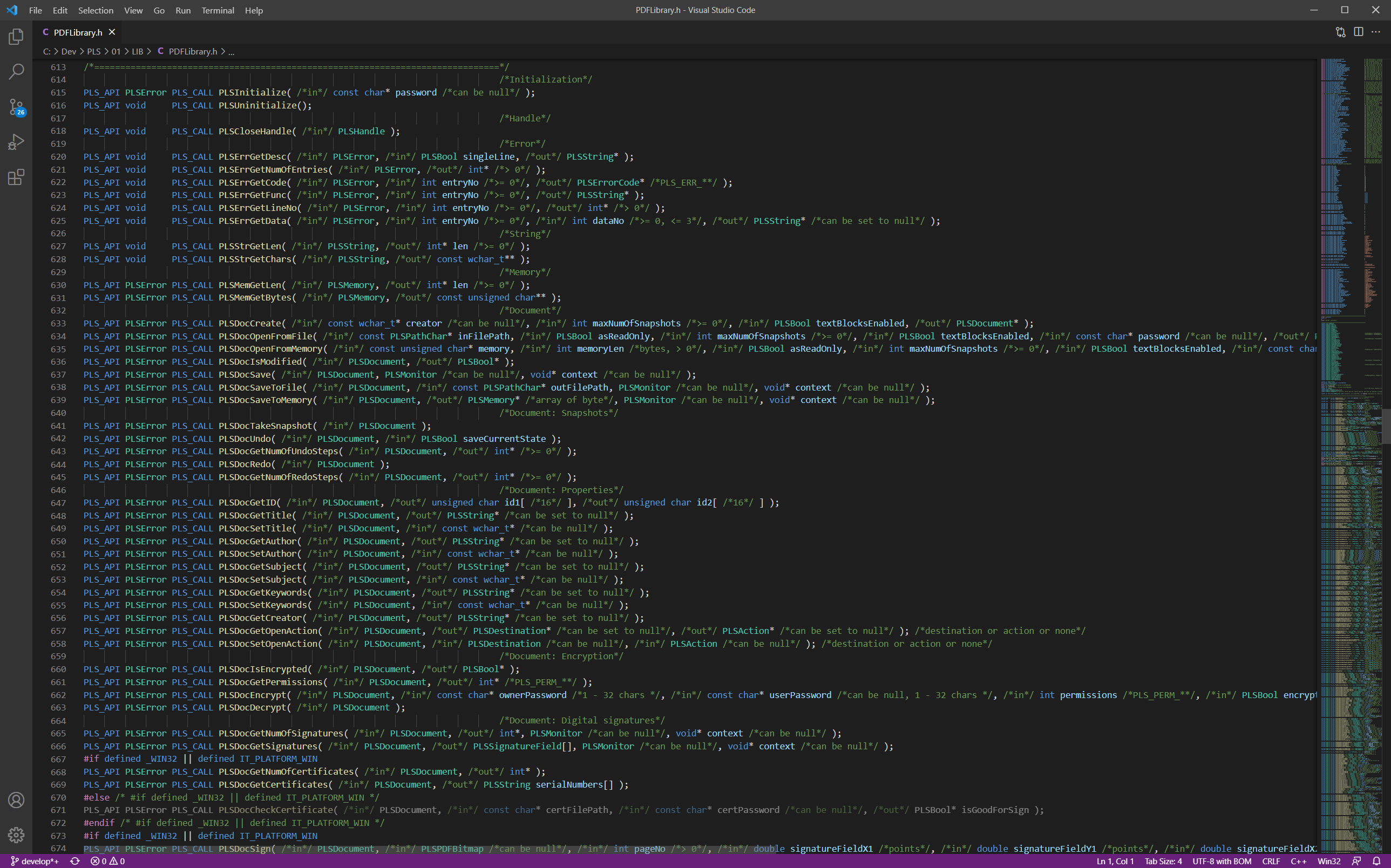This screenshot has height=868, width=1391.
Task: Click the vertical scrollbar thumb
Action: [x=1386, y=426]
